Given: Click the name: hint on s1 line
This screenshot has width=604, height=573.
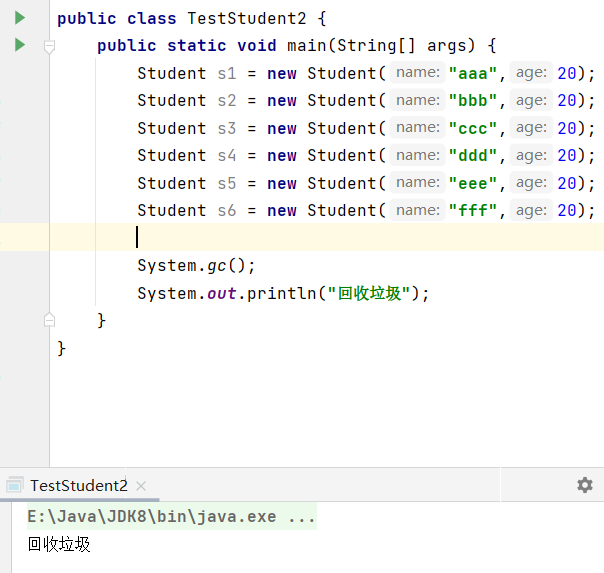Looking at the screenshot, I should 418,72.
